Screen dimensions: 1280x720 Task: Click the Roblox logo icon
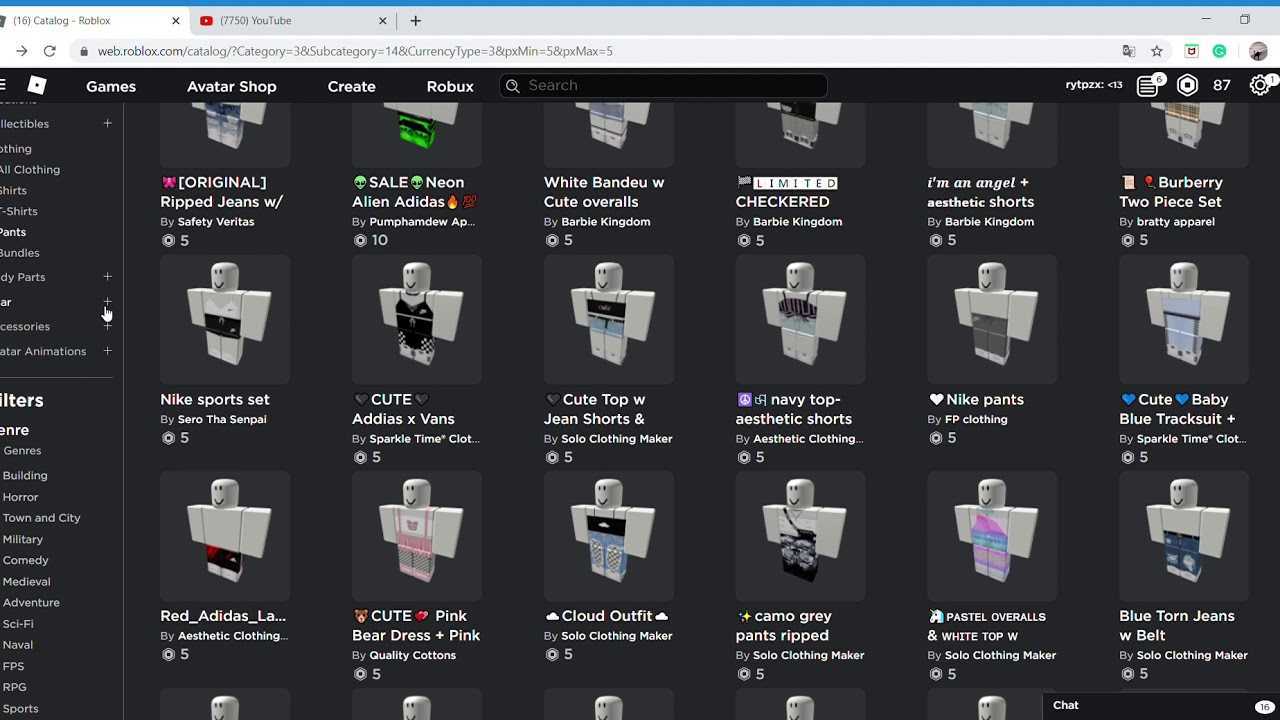[37, 85]
